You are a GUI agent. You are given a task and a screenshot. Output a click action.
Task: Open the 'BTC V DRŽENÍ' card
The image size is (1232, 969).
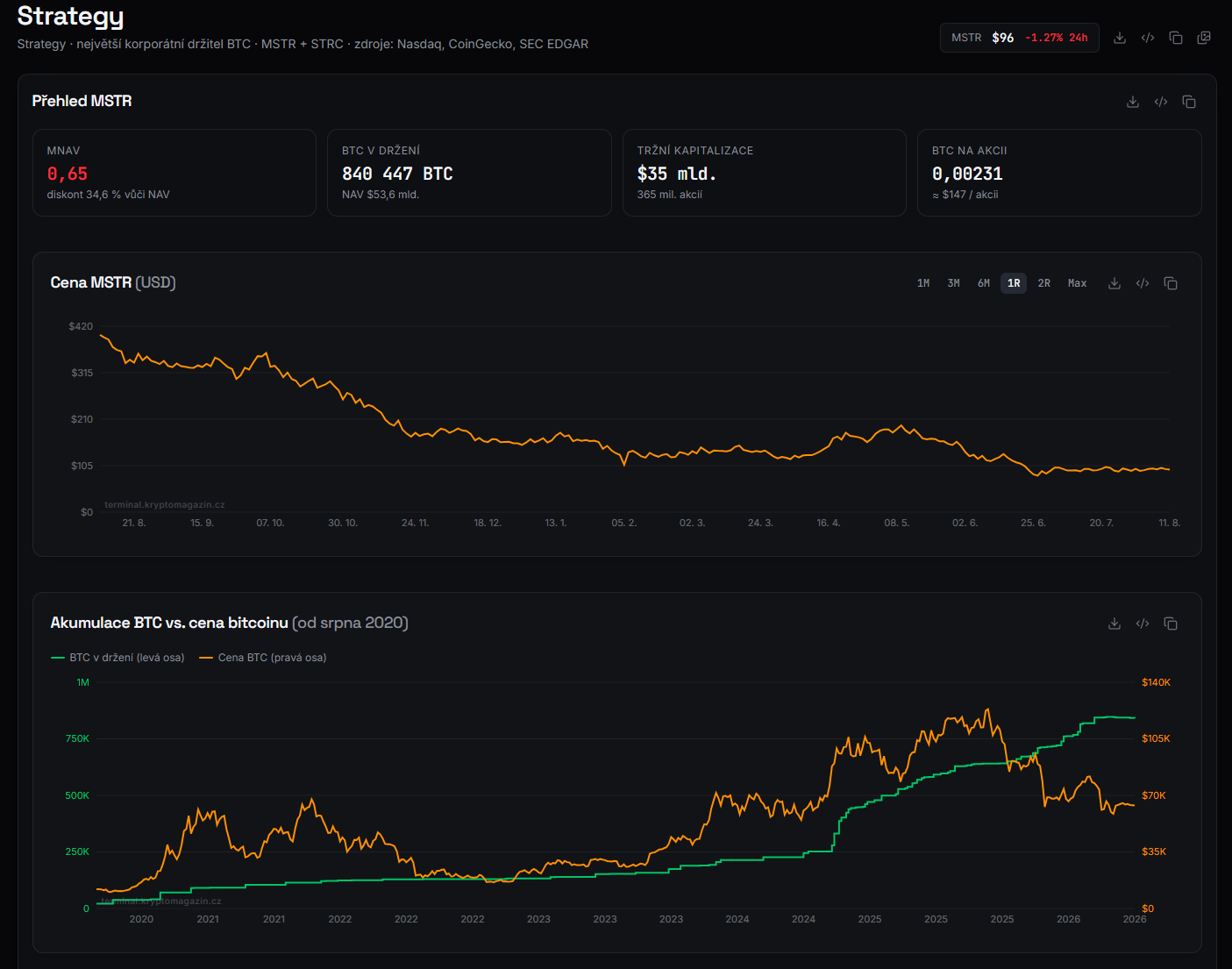pos(469,173)
